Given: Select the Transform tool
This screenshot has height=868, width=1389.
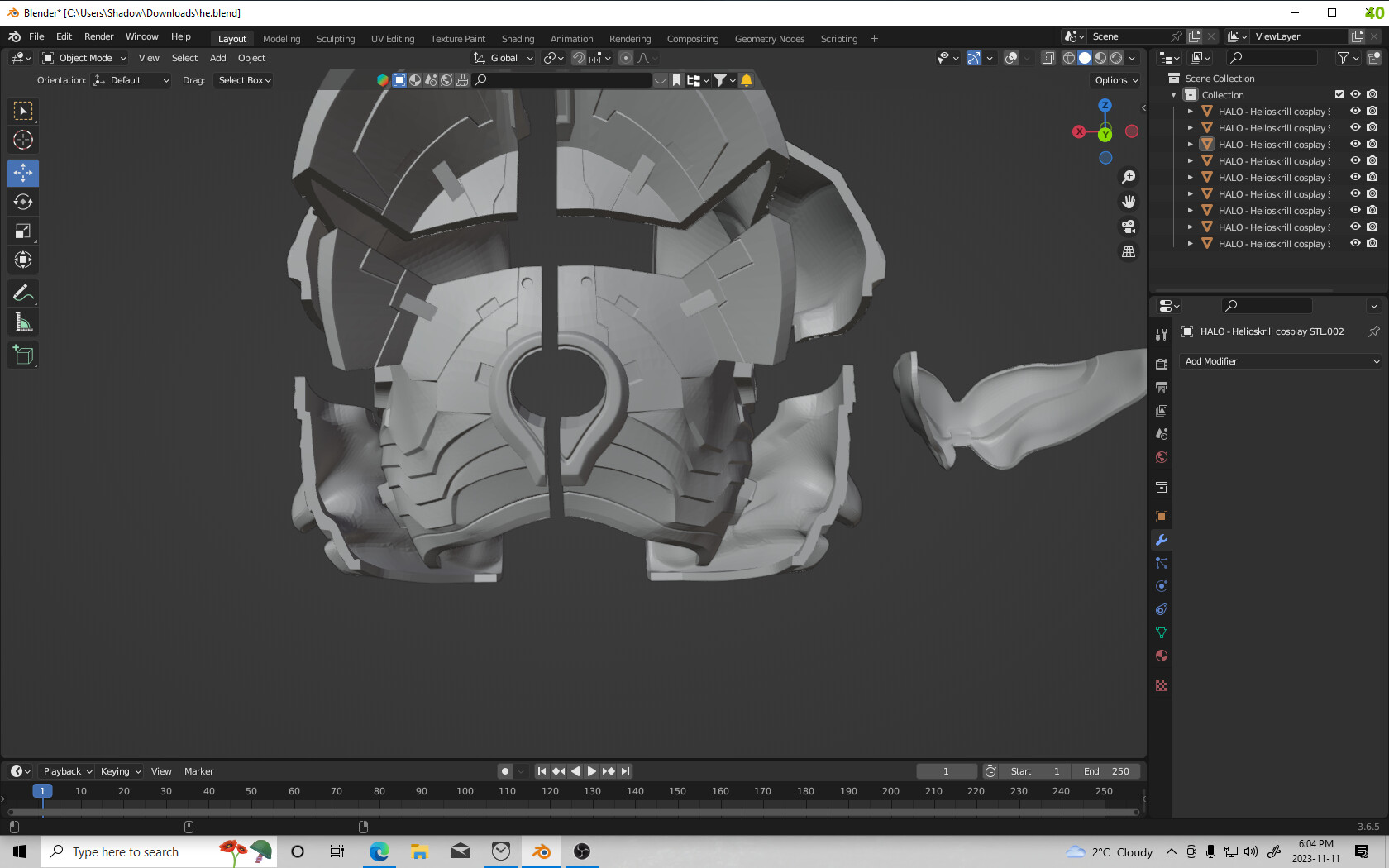Looking at the screenshot, I should 23,260.
